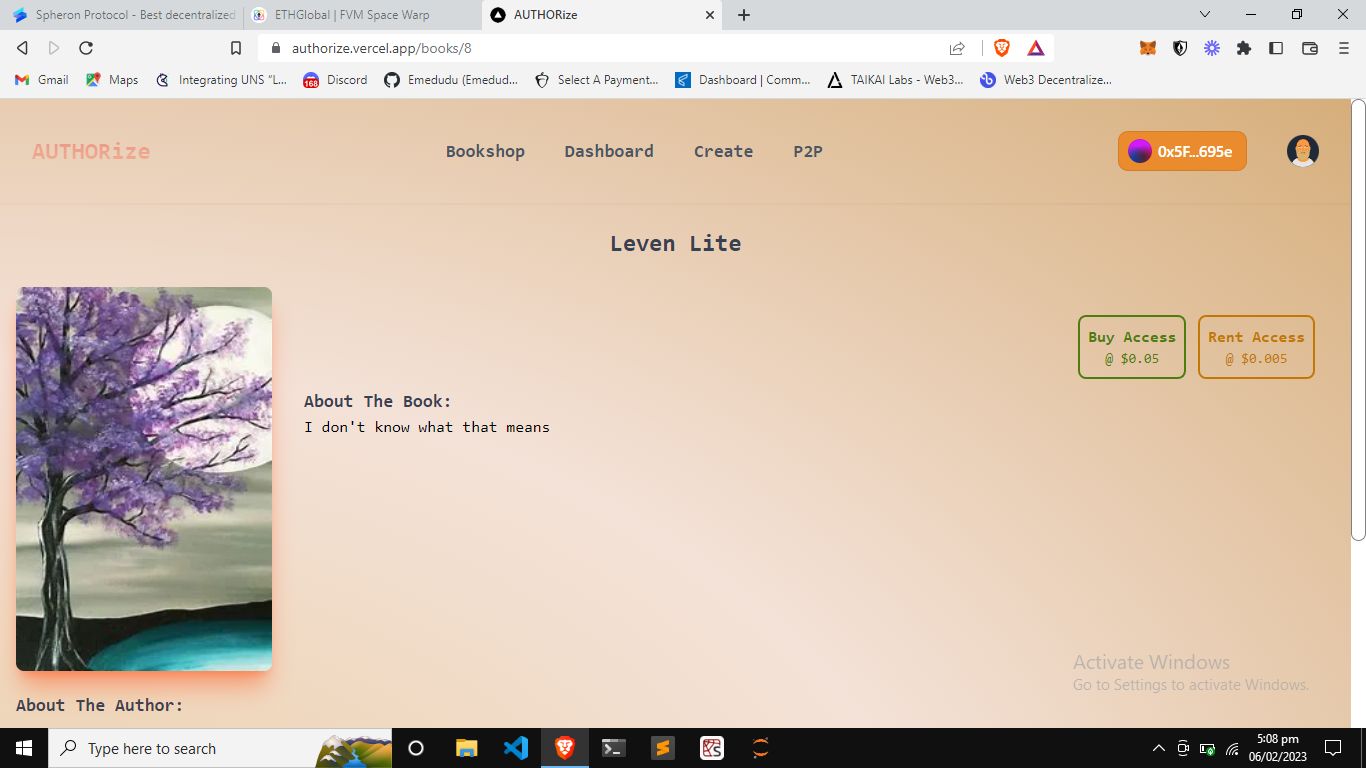Go to the Dashboard page
1366x768 pixels.
tap(609, 151)
